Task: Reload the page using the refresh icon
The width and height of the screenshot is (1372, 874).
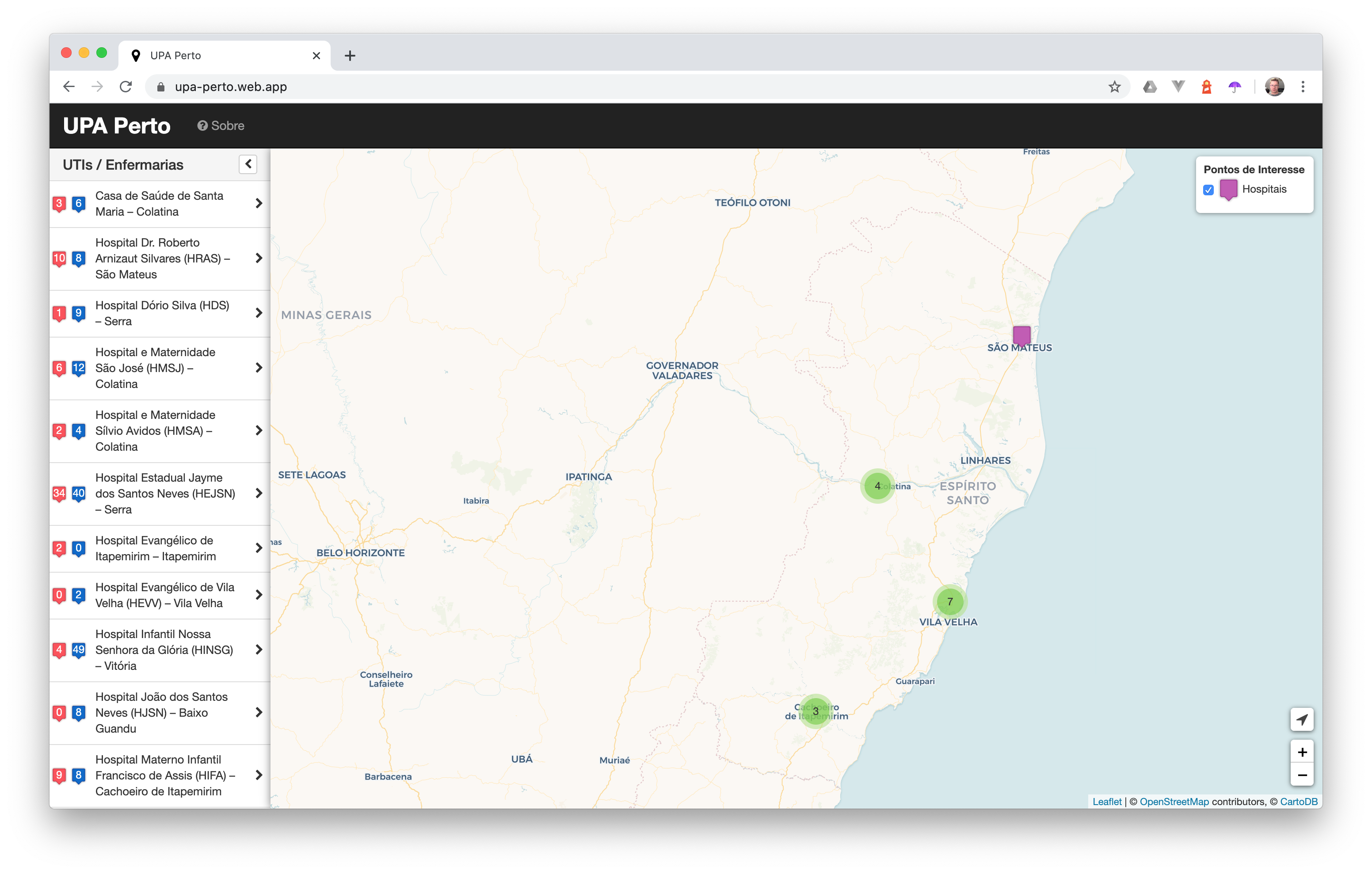Action: pos(126,87)
